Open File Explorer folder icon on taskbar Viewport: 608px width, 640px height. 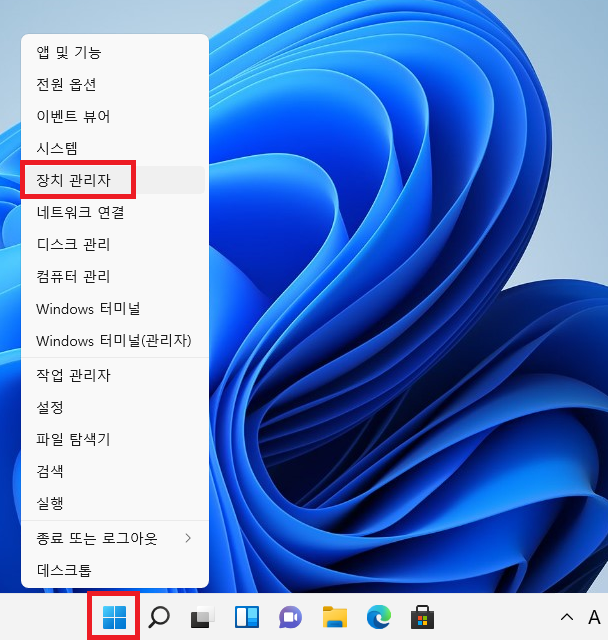[x=335, y=617]
